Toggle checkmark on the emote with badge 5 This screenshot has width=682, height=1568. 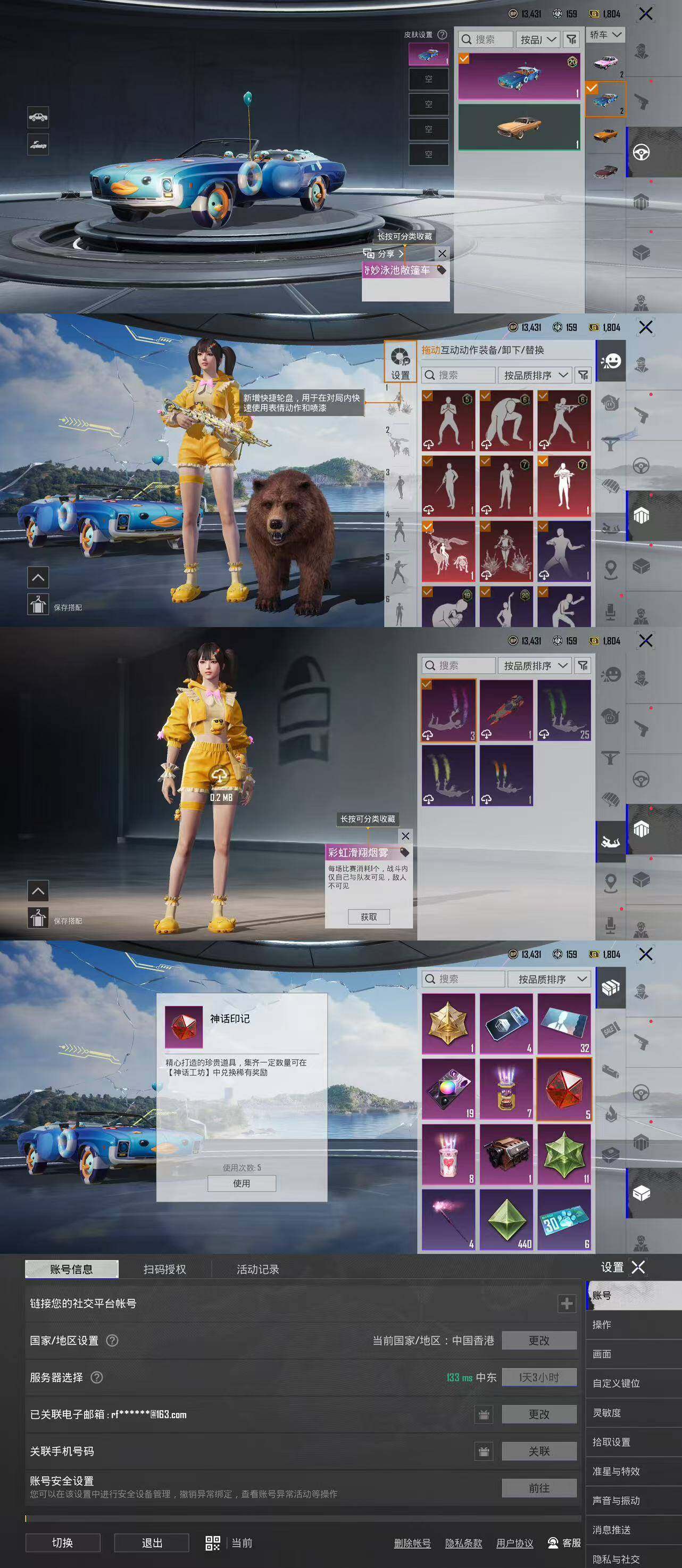428,395
